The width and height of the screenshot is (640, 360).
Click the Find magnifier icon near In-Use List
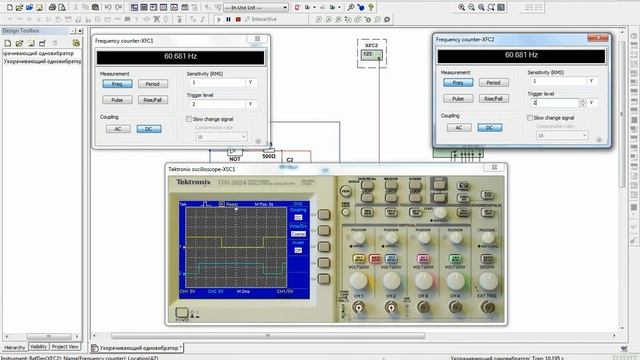click(351, 7)
